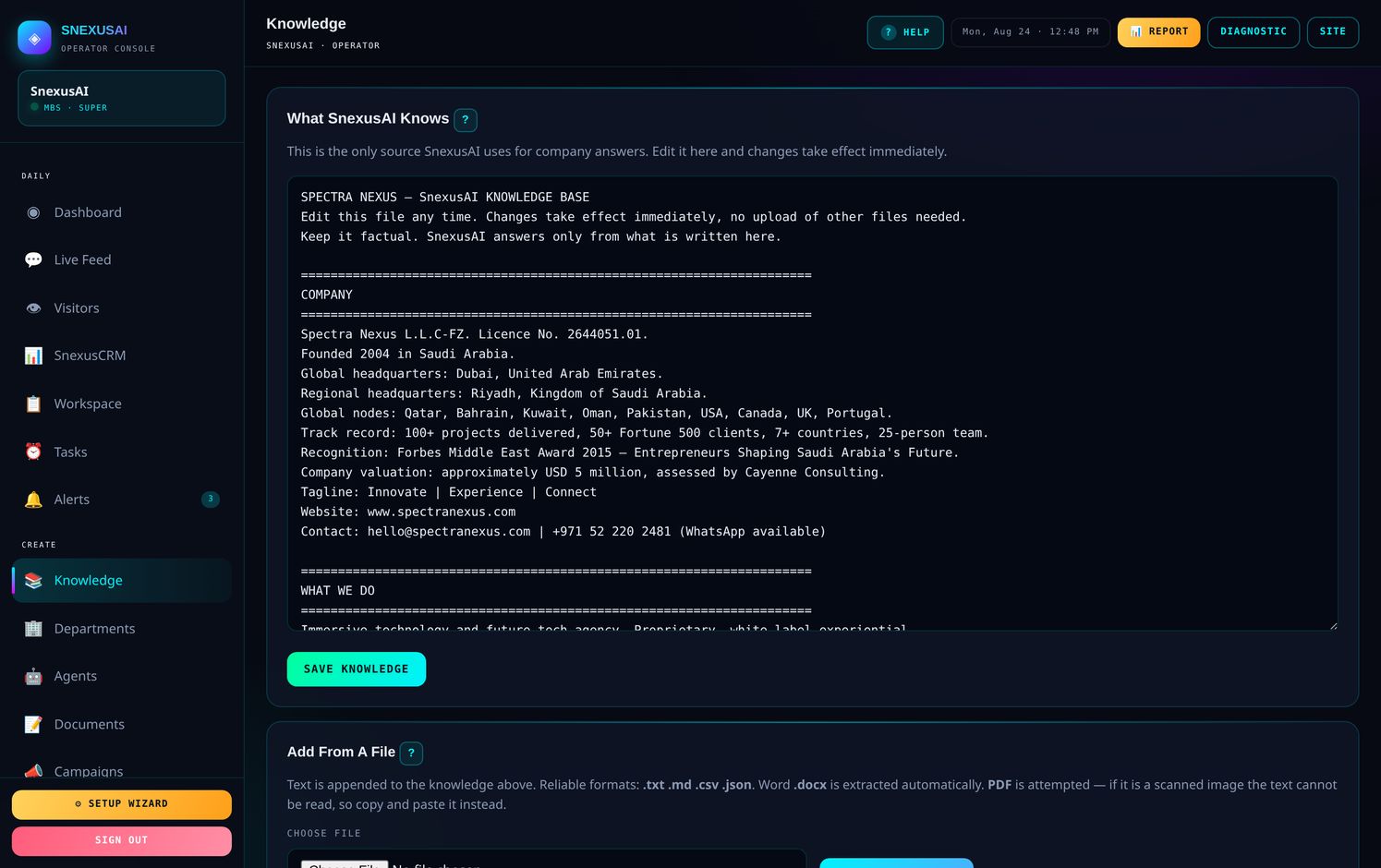The image size is (1381, 868).
Task: Open help for Add From A File
Action: pyautogui.click(x=412, y=753)
